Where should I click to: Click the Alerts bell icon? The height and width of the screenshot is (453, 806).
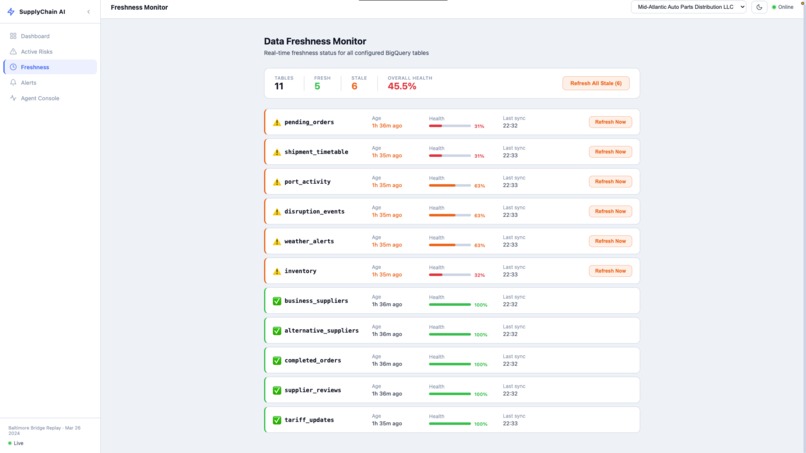13,82
